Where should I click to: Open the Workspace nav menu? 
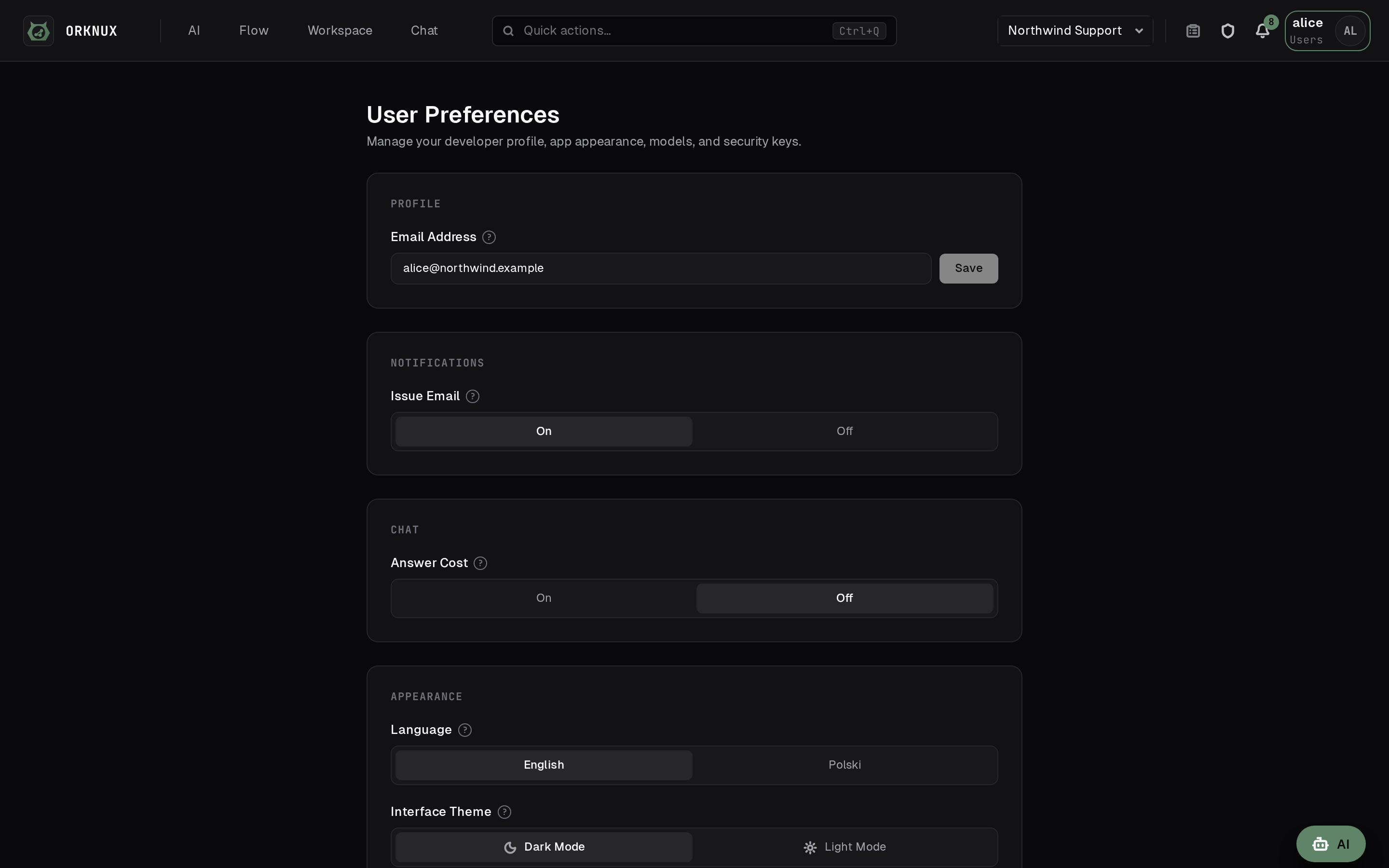(x=340, y=31)
